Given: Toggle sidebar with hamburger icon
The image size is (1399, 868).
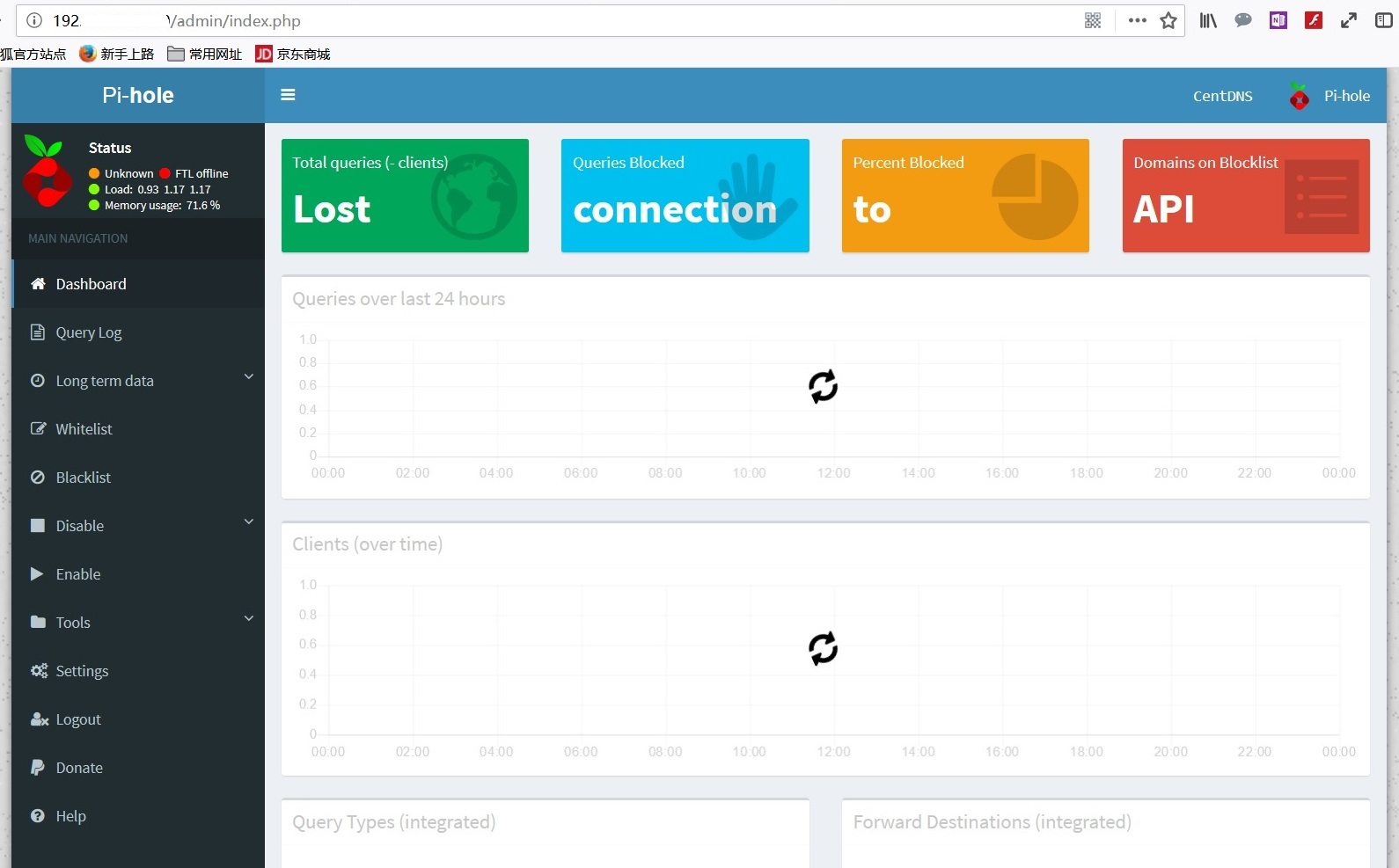Looking at the screenshot, I should pos(288,95).
